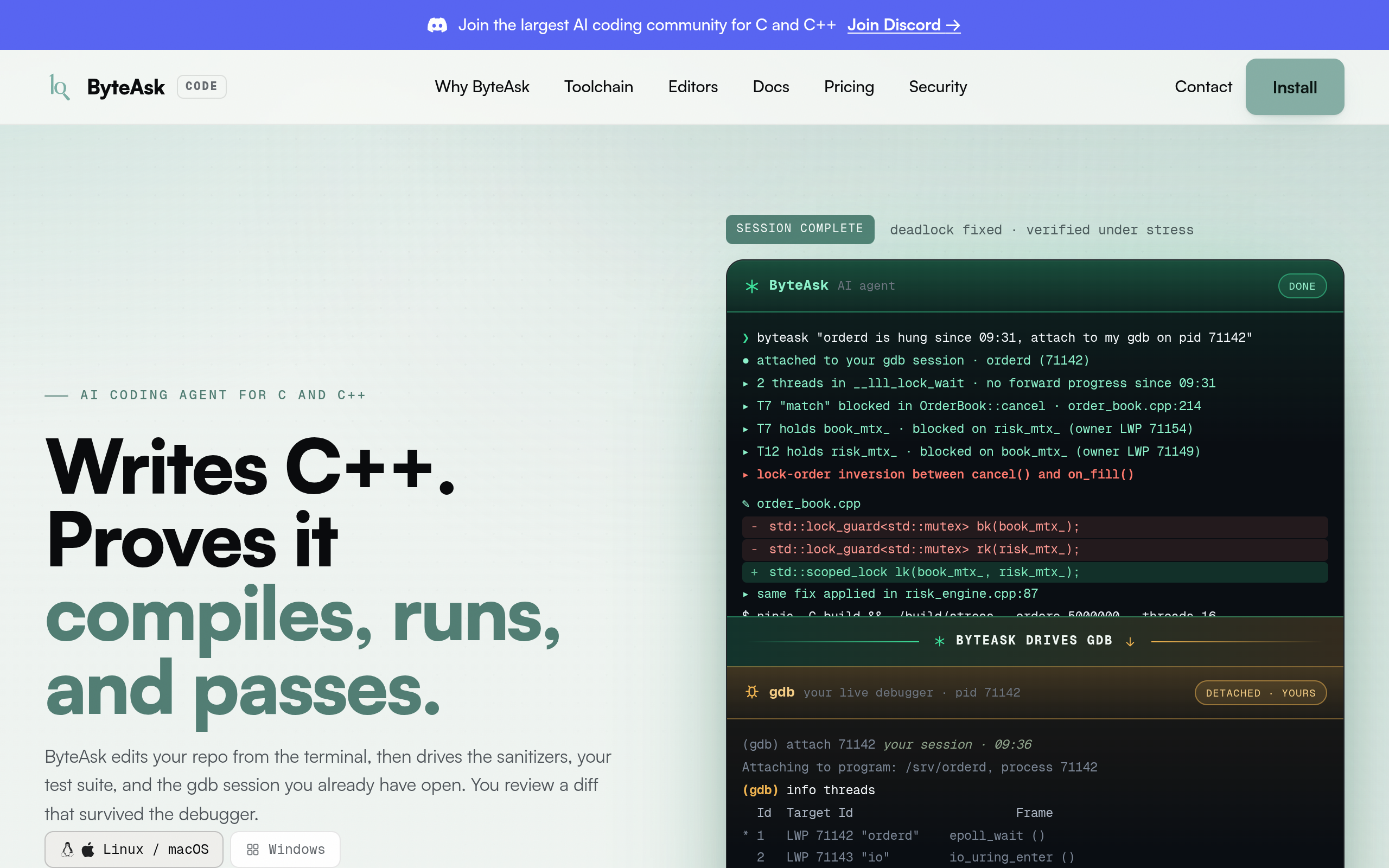Click the CODE badge beside ByteAsk
Image resolution: width=1389 pixels, height=868 pixels.
(201, 87)
